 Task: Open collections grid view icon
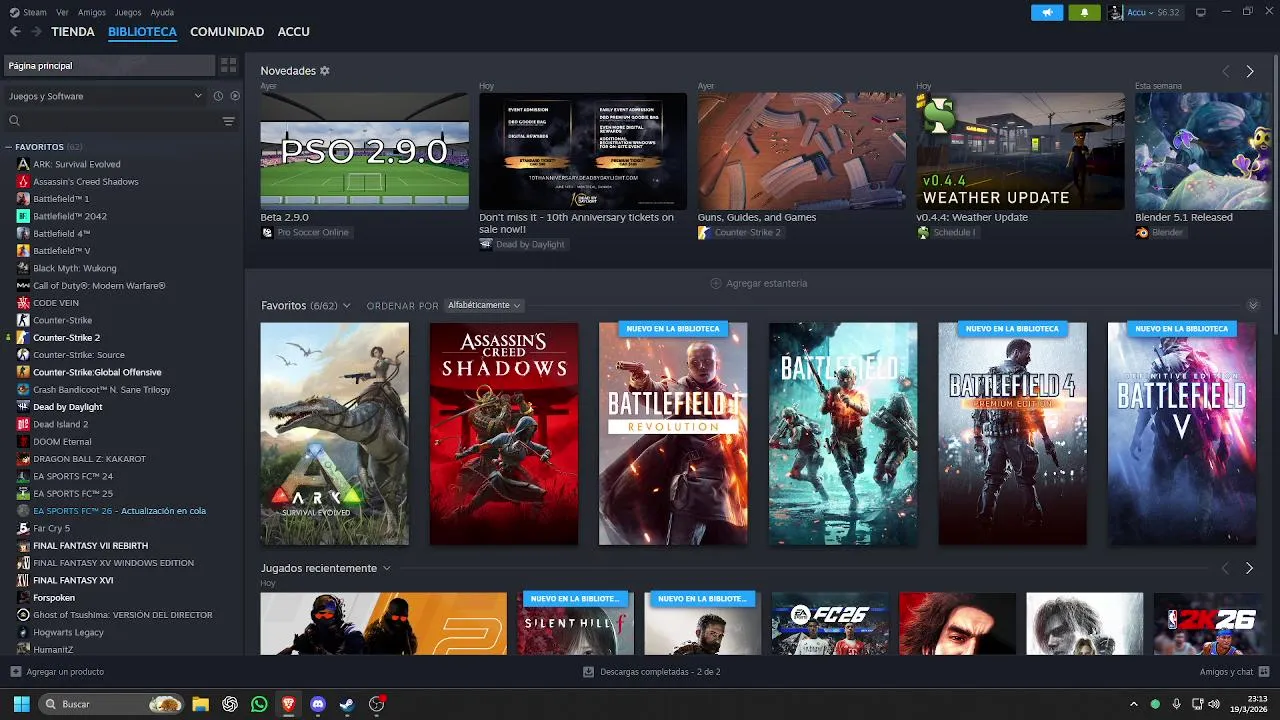[229, 65]
